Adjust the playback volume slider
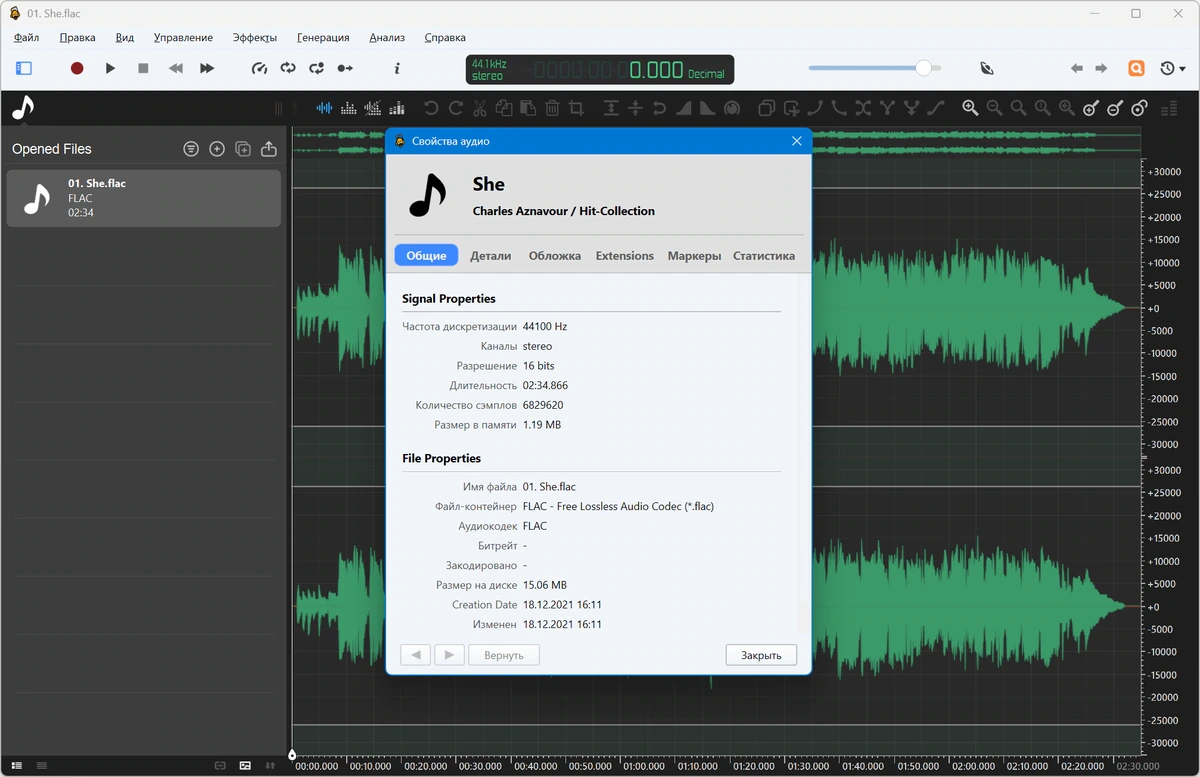The height and width of the screenshot is (777, 1200). [x=875, y=68]
